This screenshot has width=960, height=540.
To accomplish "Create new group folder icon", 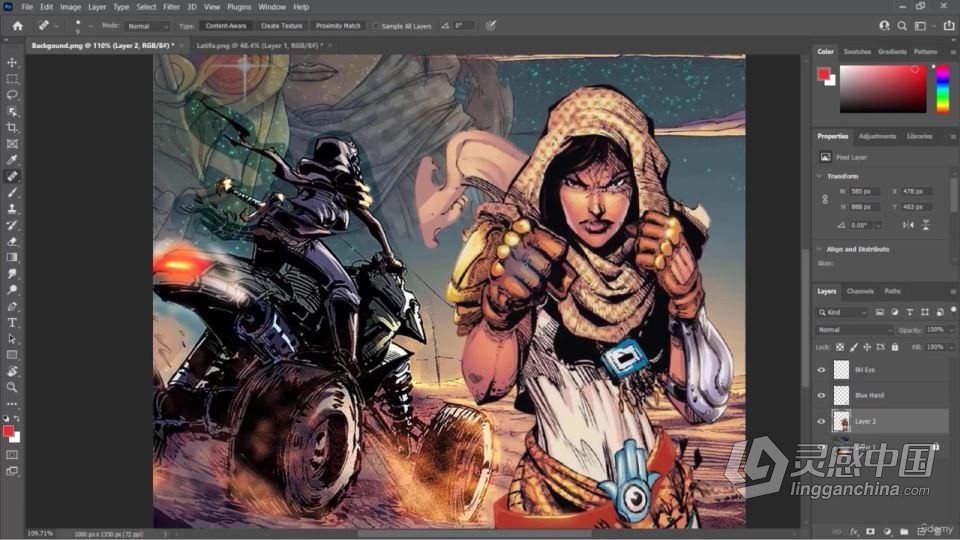I will (x=904, y=531).
